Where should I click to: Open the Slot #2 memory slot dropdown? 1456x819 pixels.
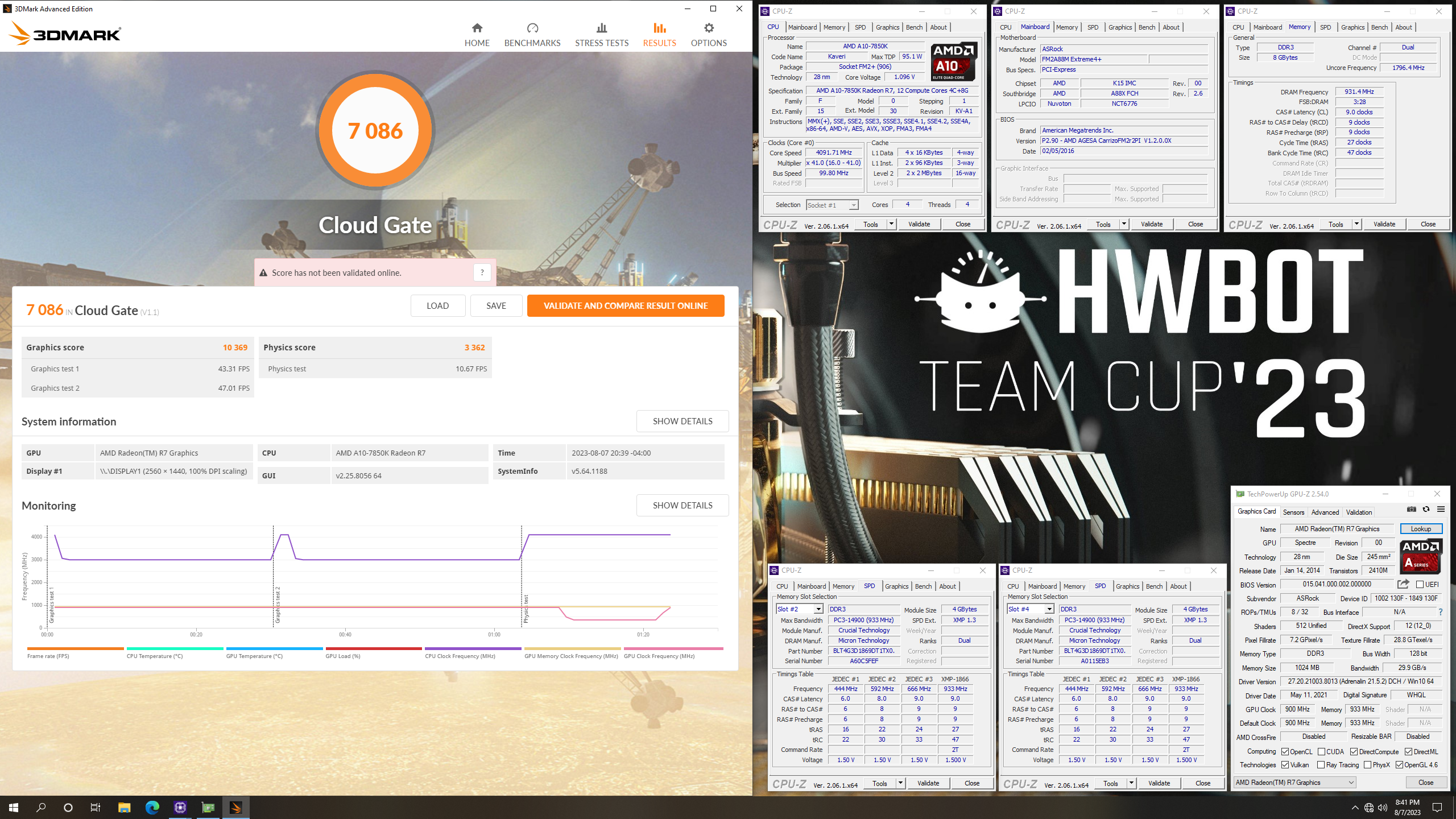799,609
